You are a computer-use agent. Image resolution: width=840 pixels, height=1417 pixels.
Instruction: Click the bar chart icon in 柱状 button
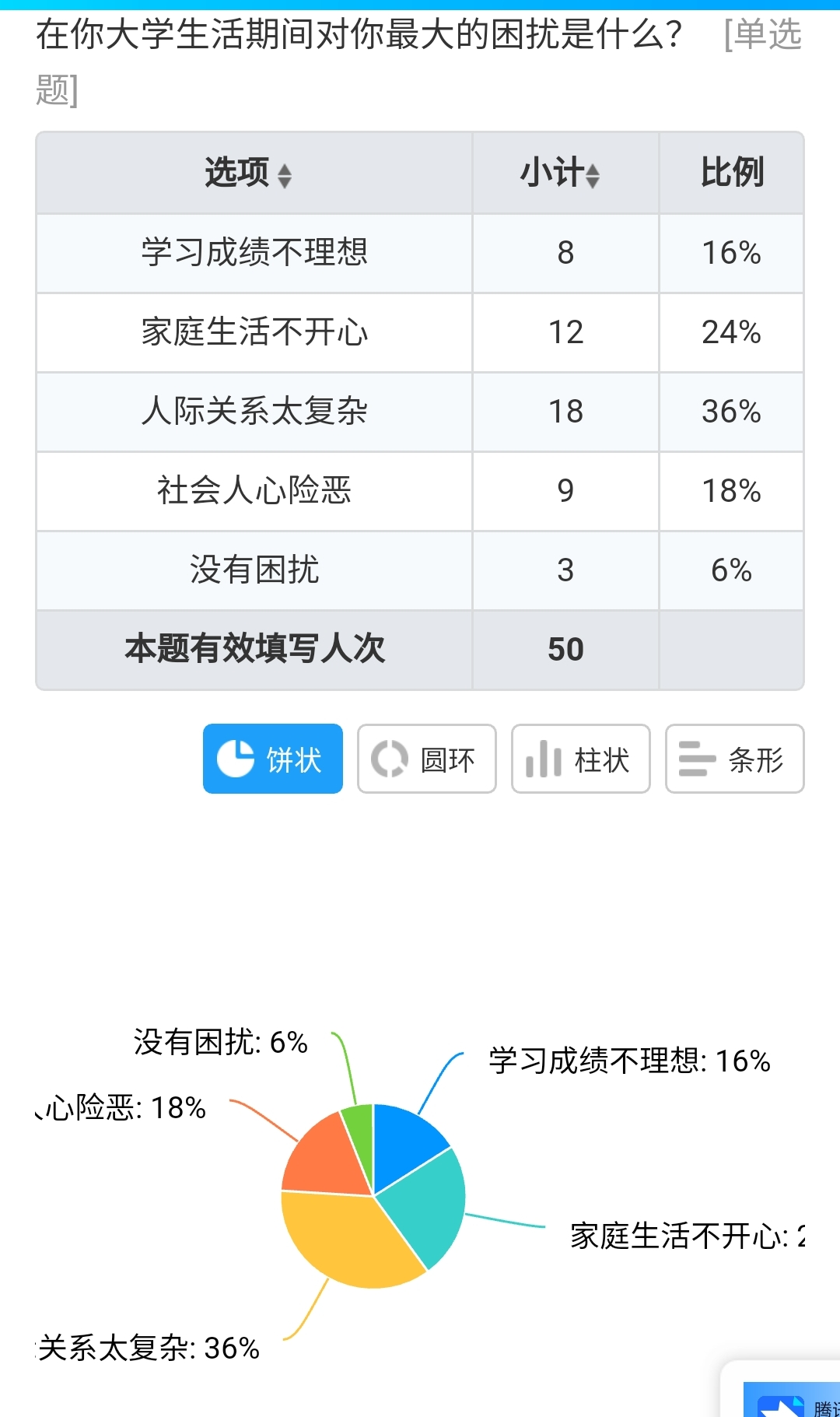click(x=543, y=759)
